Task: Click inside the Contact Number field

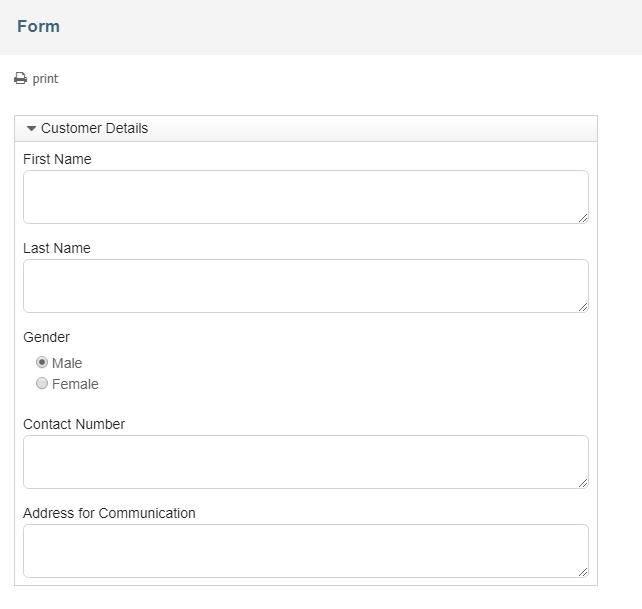Action: (x=306, y=462)
